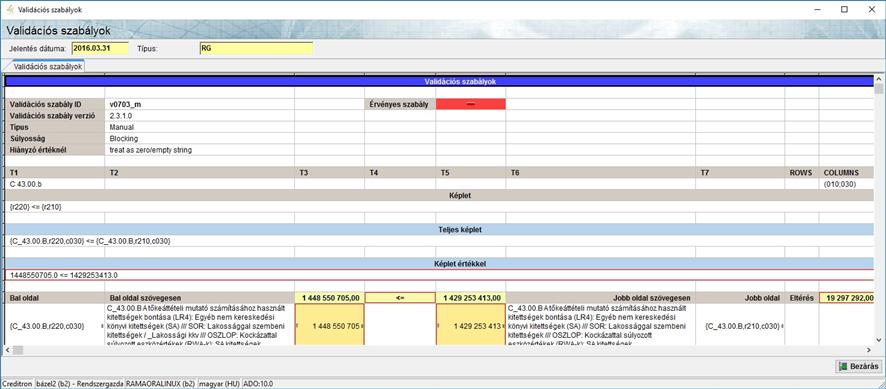Image resolution: width=886 pixels, height=389 pixels.
Task: Select the C 43.00.b table cell
Action: [55, 183]
